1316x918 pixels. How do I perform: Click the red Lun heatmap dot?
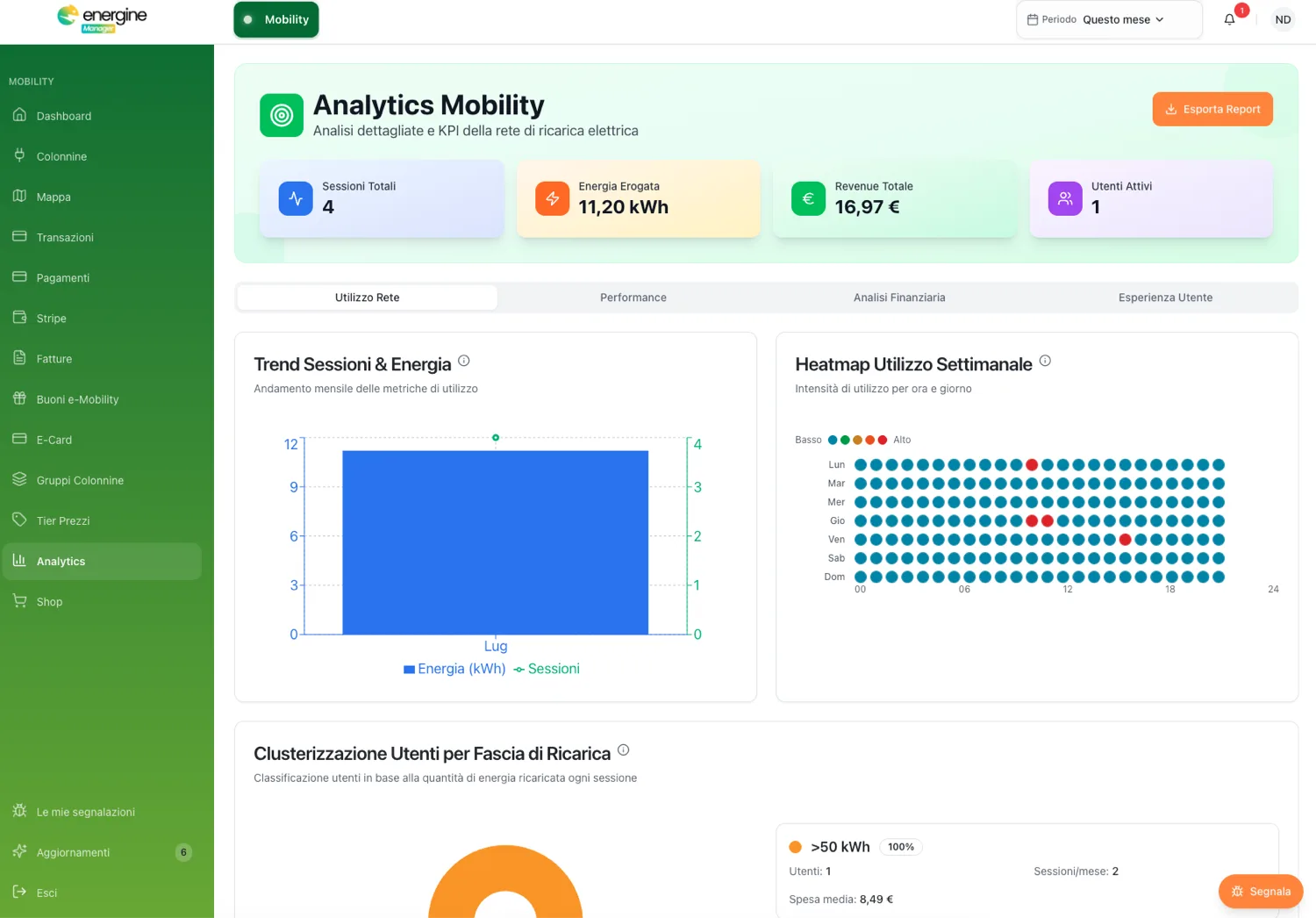[x=1032, y=465]
